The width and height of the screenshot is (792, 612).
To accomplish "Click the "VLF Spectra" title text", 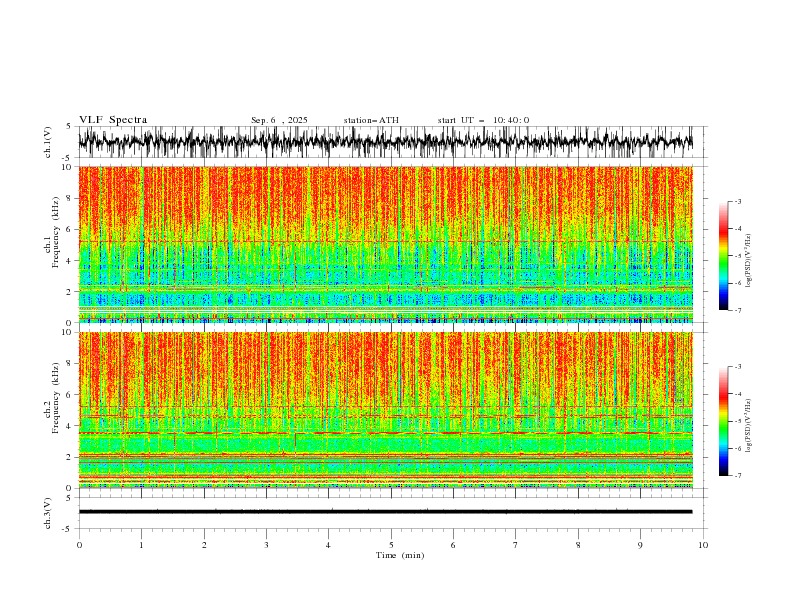I will point(113,120).
